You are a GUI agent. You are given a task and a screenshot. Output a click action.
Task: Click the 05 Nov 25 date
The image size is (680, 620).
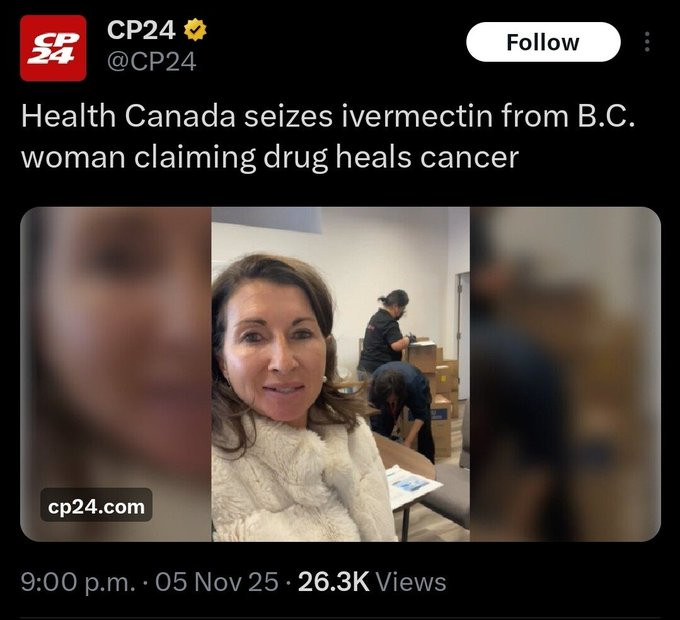pyautogui.click(x=217, y=582)
